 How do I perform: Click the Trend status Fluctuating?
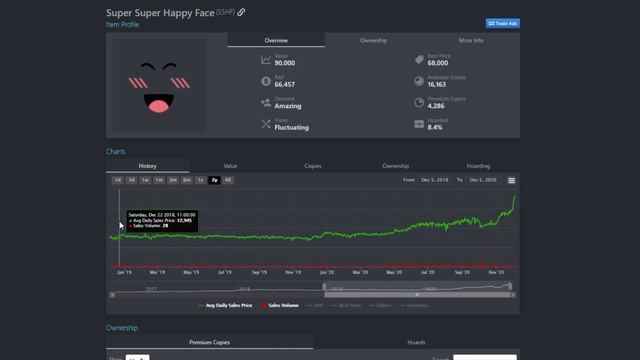point(291,127)
